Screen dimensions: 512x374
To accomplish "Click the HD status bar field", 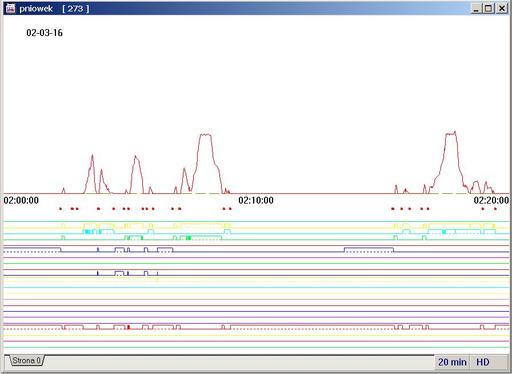I will tap(489, 362).
